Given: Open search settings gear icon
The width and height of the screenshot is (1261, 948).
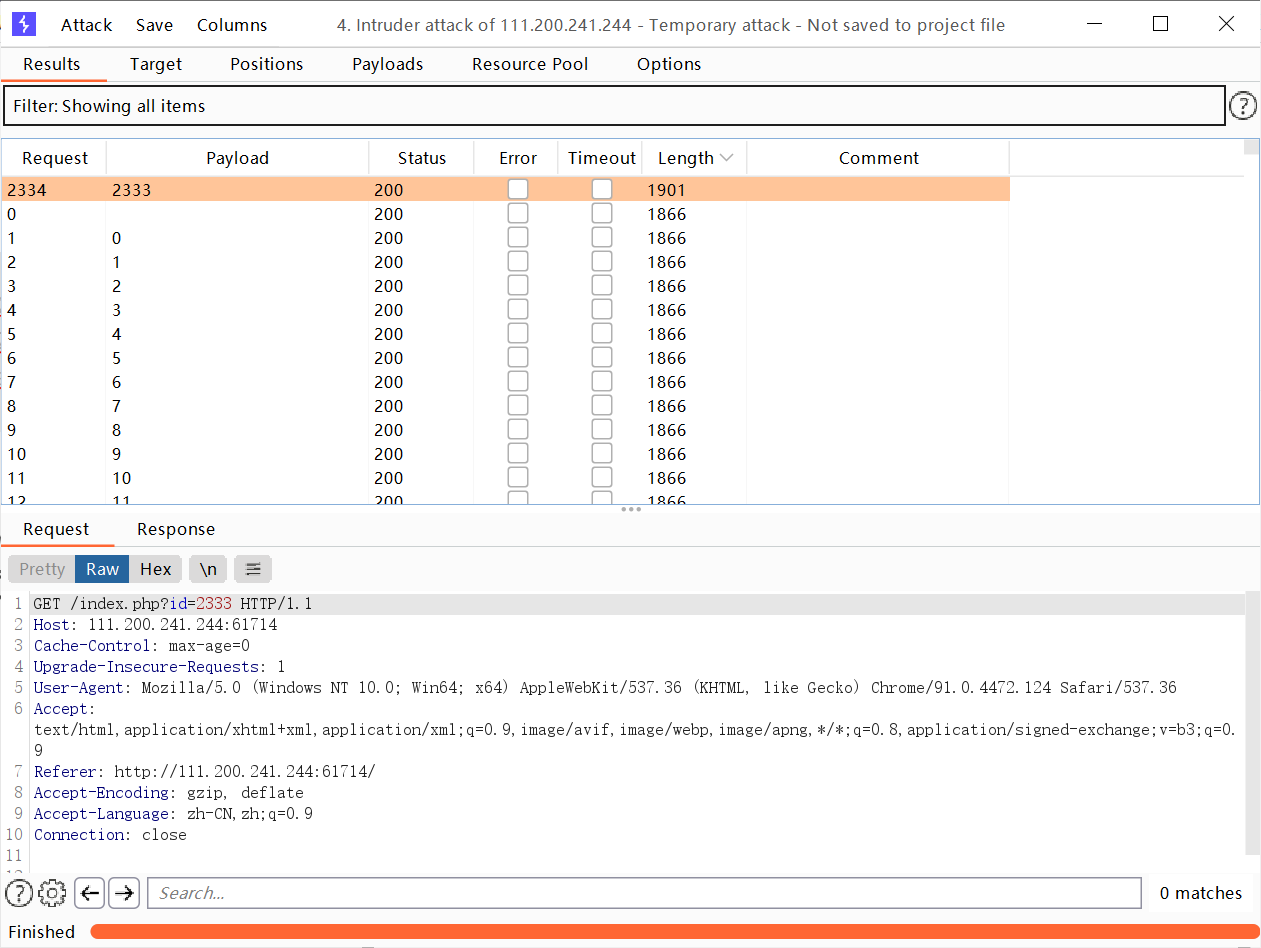Looking at the screenshot, I should (53, 893).
